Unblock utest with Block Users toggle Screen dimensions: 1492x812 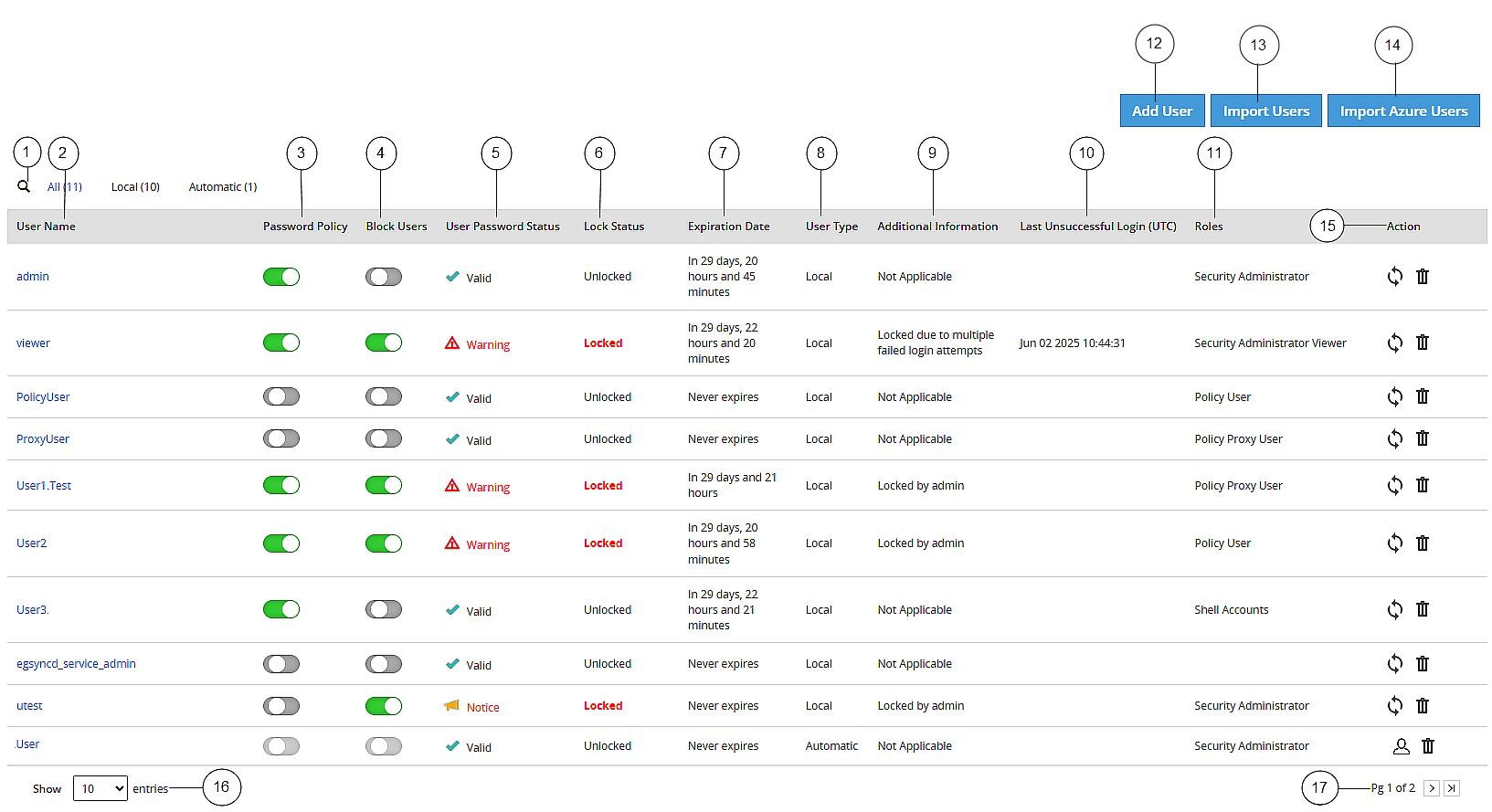(384, 706)
